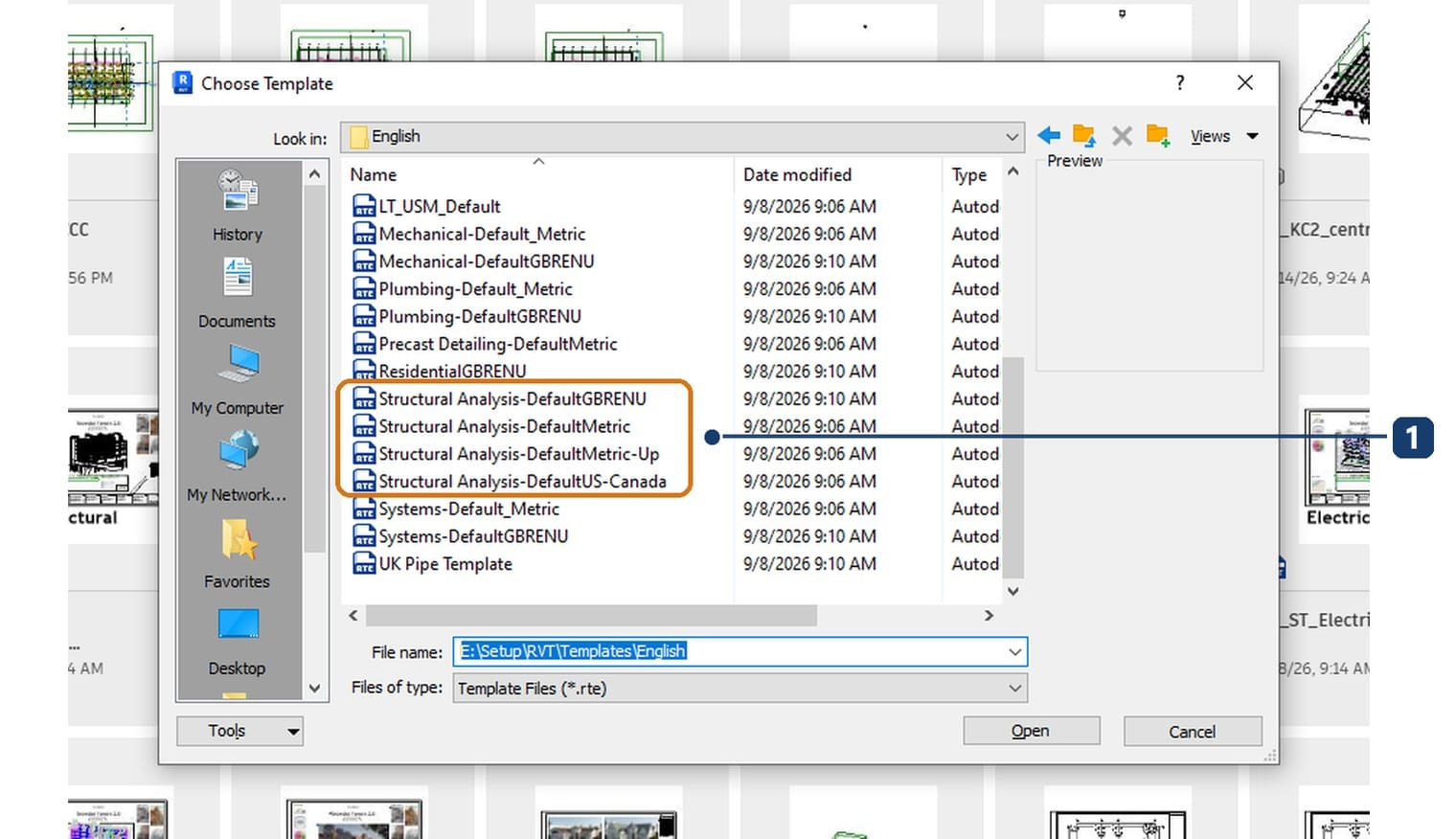
Task: Sort by the Name column header
Action: pyautogui.click(x=373, y=174)
